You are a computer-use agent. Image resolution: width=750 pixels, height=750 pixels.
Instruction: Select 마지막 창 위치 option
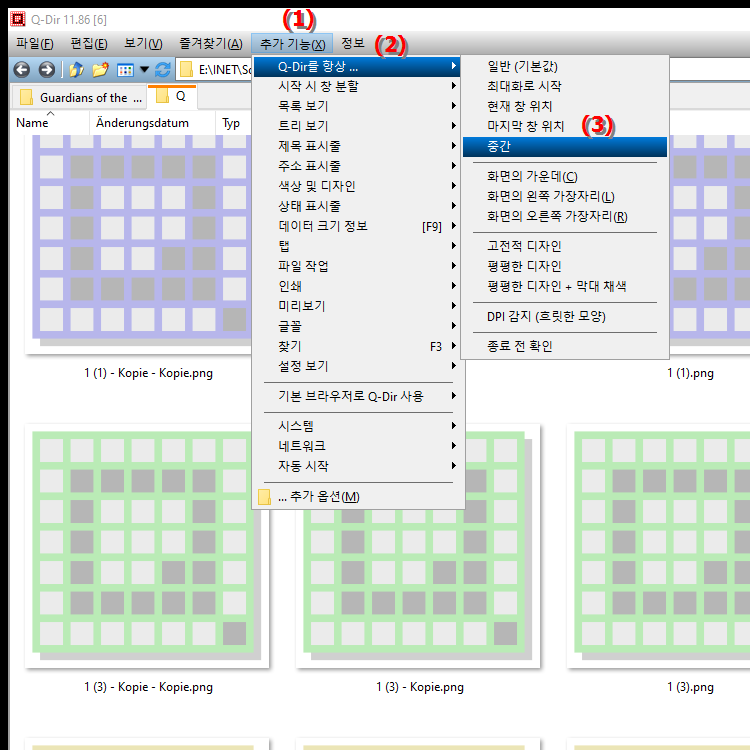coord(565,126)
